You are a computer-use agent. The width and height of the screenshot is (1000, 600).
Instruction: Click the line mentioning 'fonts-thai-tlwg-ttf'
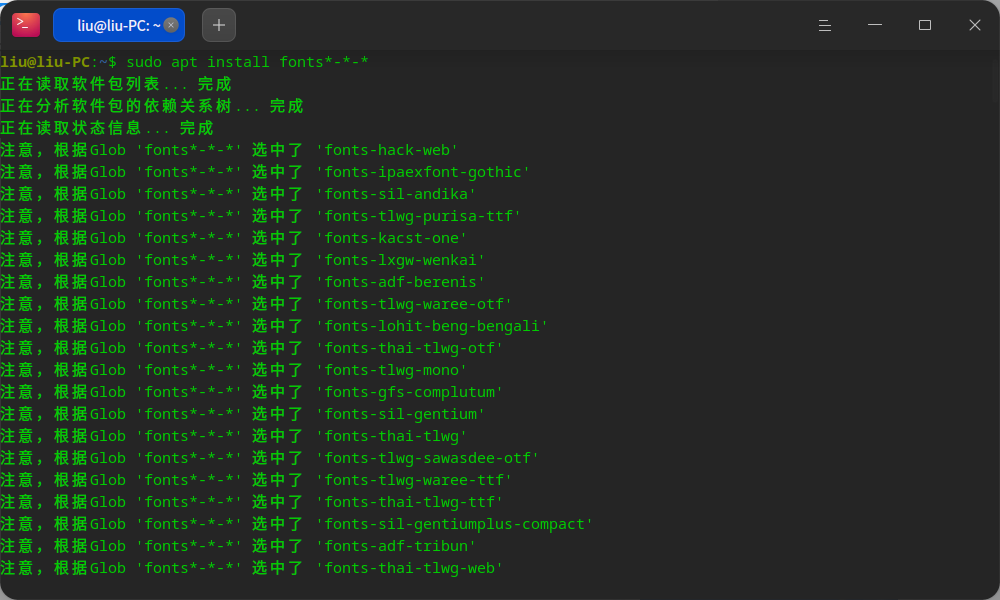[251, 502]
